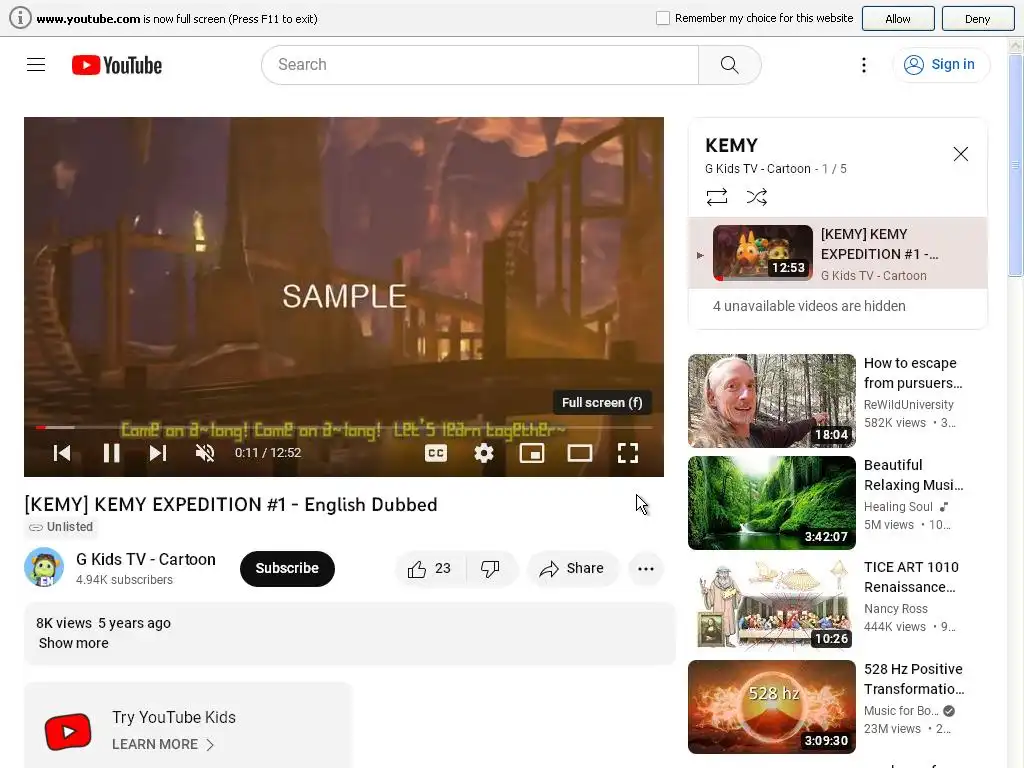Switch to theater mode

click(580, 453)
